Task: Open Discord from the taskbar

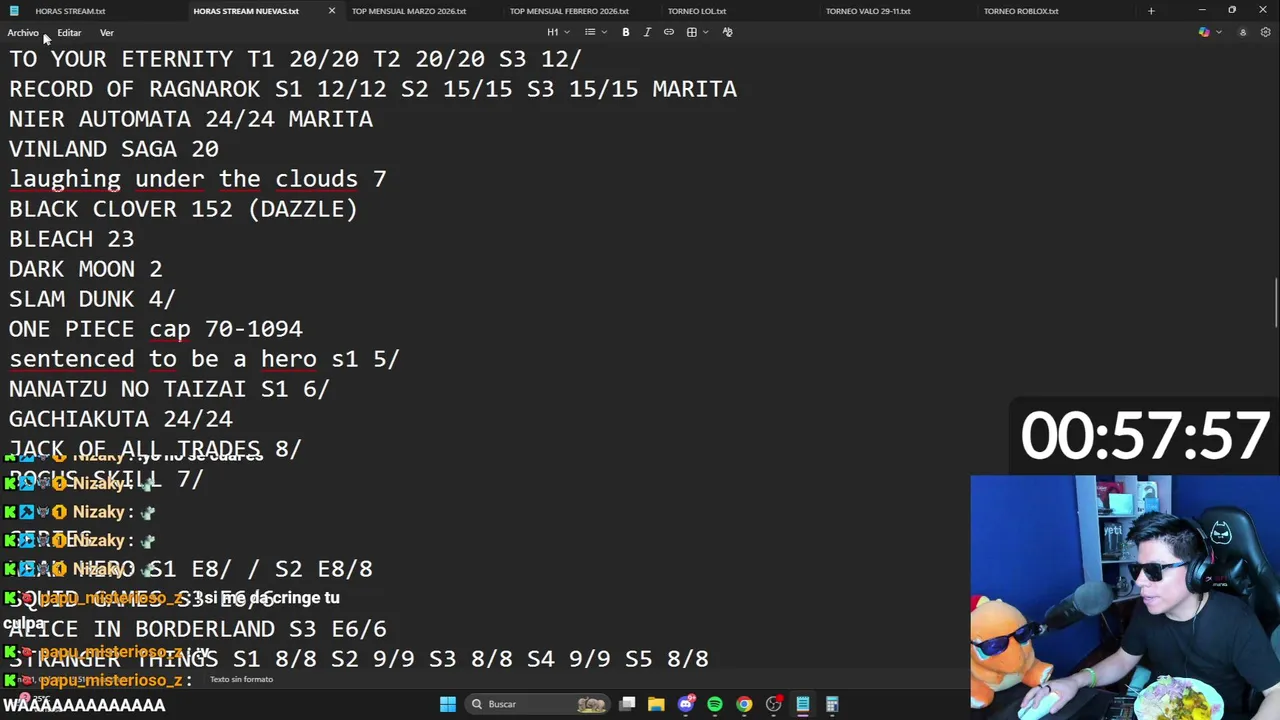Action: 685,704
